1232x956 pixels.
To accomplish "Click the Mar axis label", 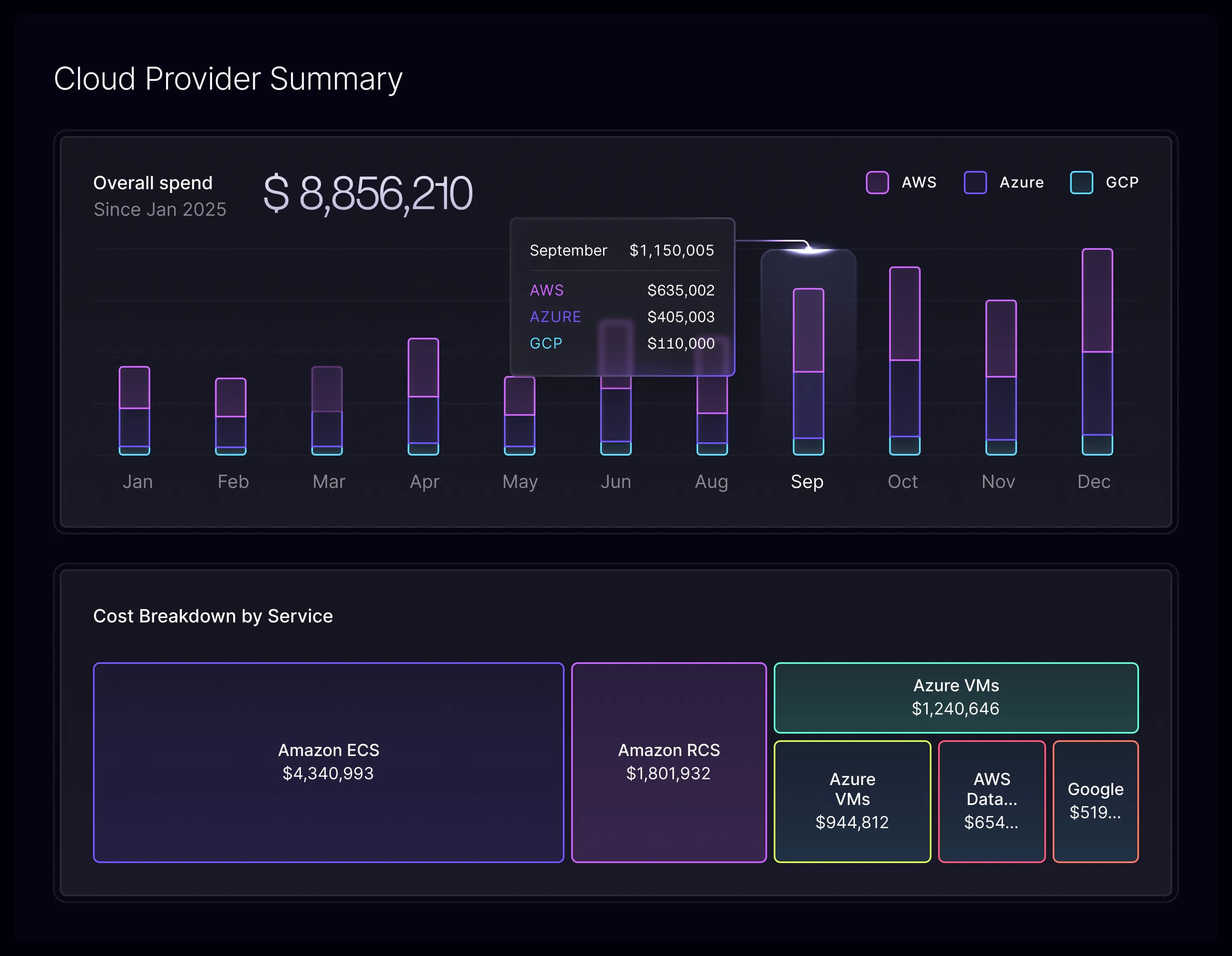I will (329, 482).
